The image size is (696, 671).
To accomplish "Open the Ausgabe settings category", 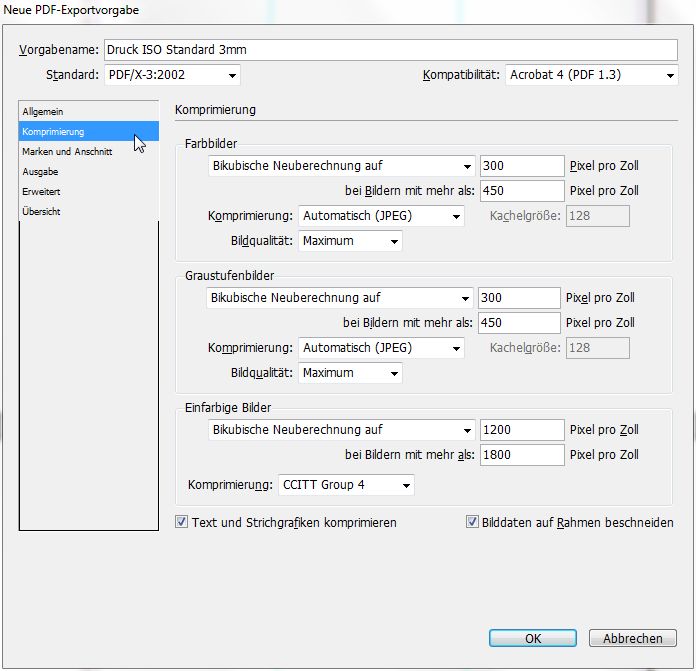I will pyautogui.click(x=40, y=172).
